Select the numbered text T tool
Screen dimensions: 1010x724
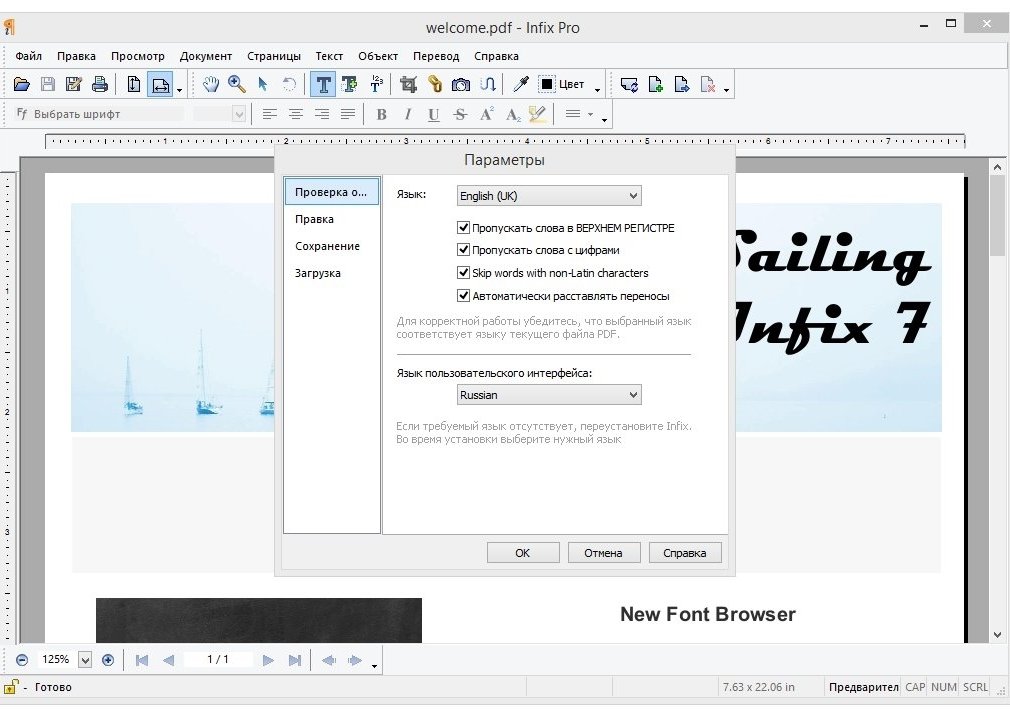(376, 84)
